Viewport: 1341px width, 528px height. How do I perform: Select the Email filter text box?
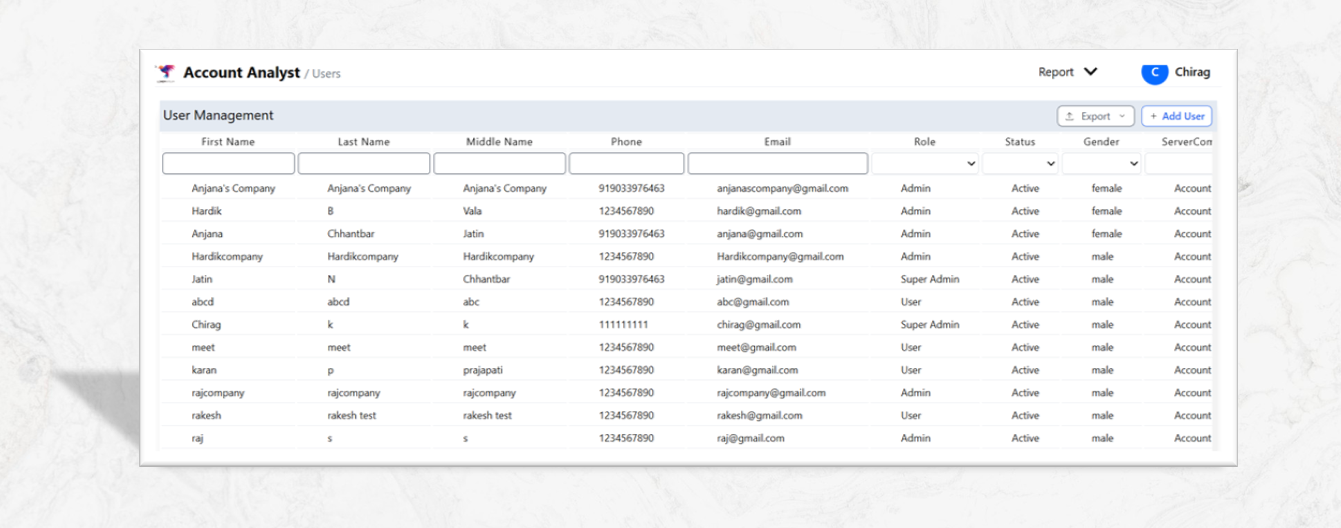click(x=777, y=163)
